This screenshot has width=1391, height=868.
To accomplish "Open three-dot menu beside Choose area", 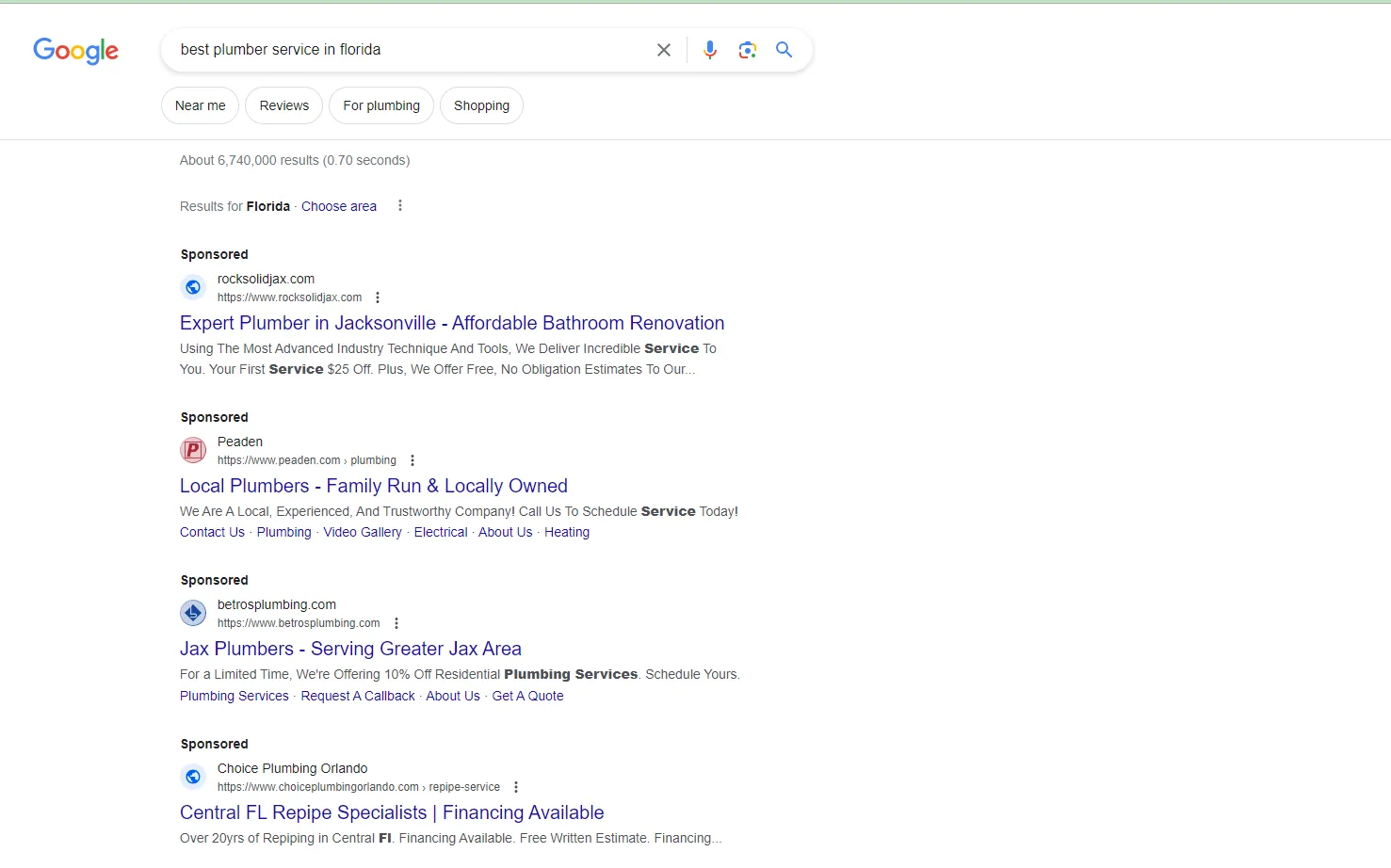I will pyautogui.click(x=400, y=205).
